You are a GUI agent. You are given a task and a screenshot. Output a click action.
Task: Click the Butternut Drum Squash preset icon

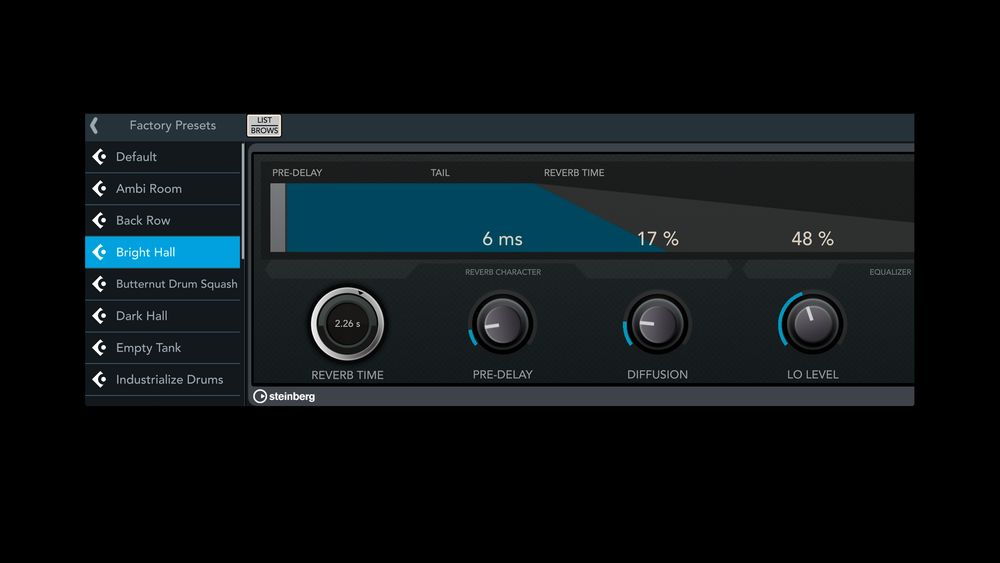(99, 284)
